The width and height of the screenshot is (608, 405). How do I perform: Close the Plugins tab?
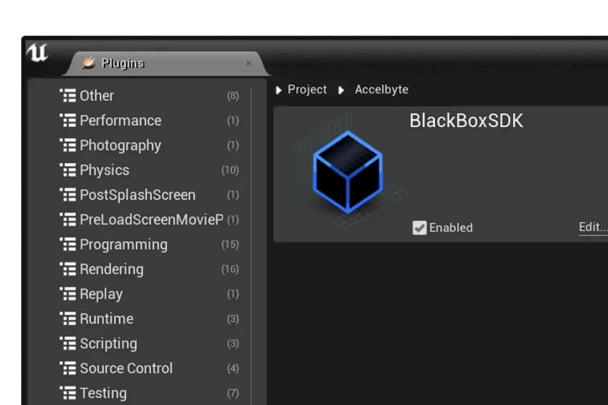[249, 63]
